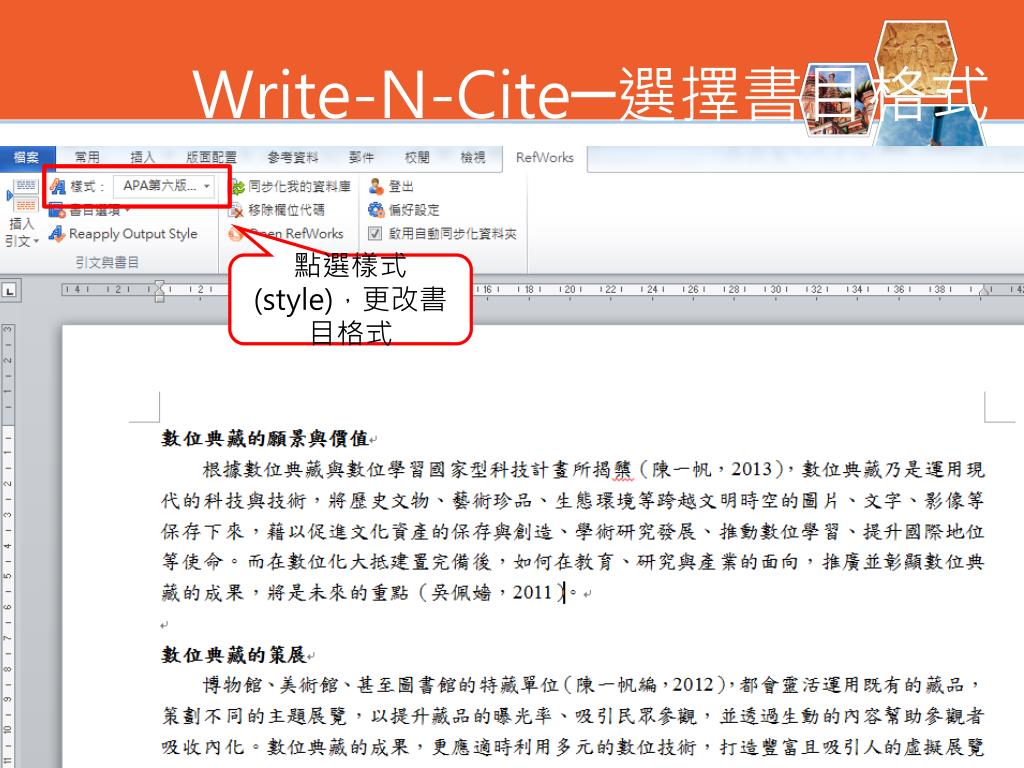
Task: Expand the 插入引文 dropdown arrow
Action: tap(36, 242)
